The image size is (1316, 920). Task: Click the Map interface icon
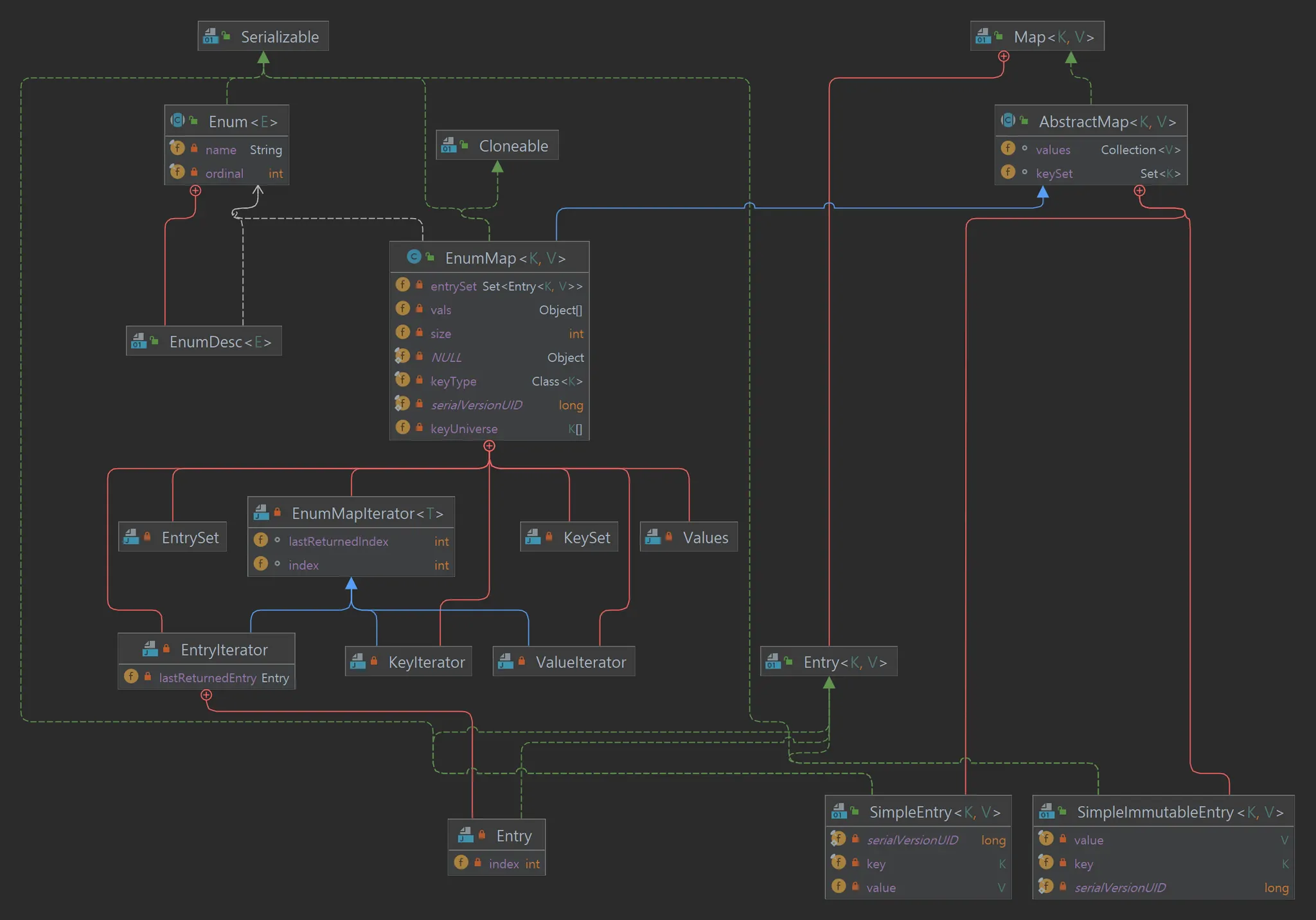[x=983, y=37]
